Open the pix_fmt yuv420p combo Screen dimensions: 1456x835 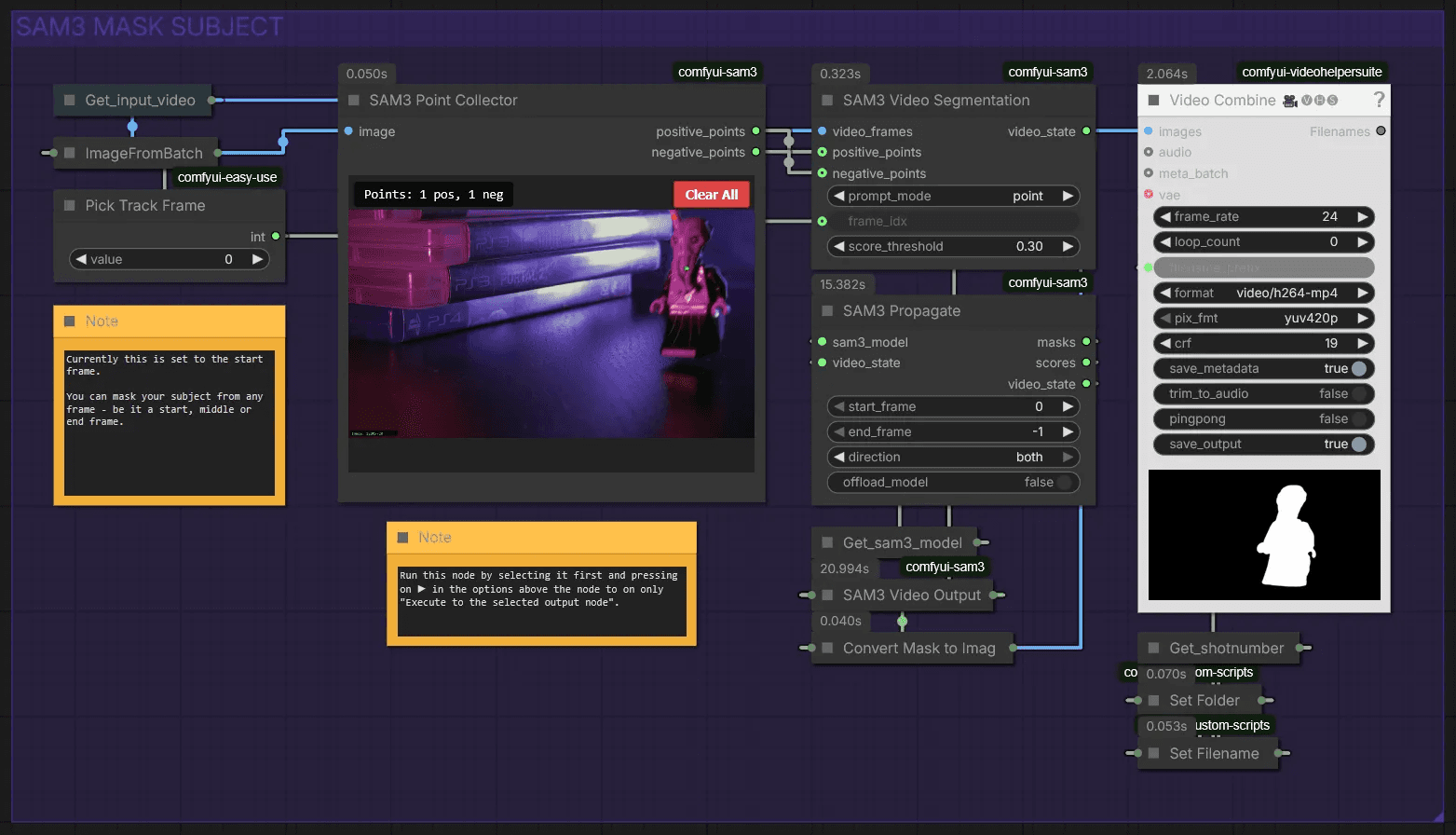tap(1264, 318)
